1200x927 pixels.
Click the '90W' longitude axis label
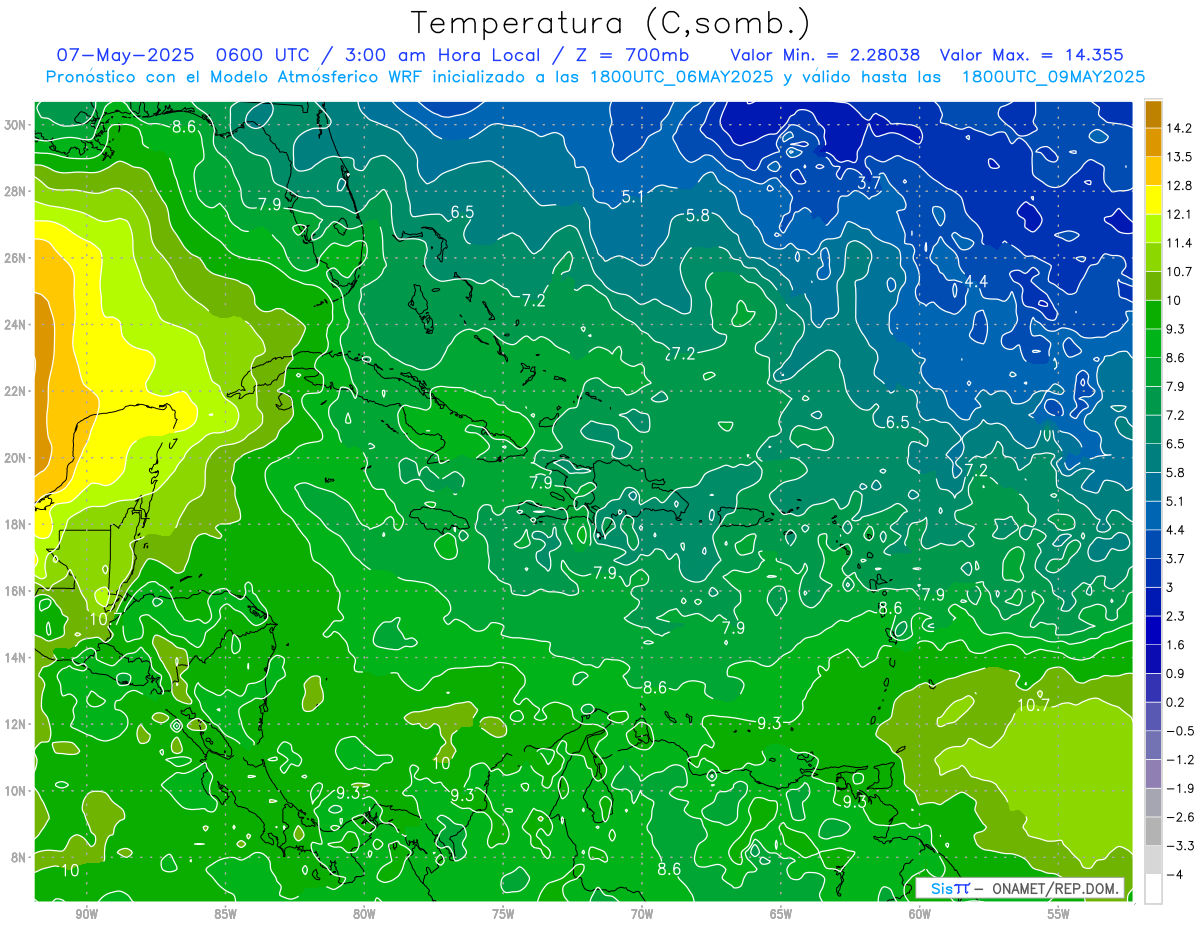86,914
